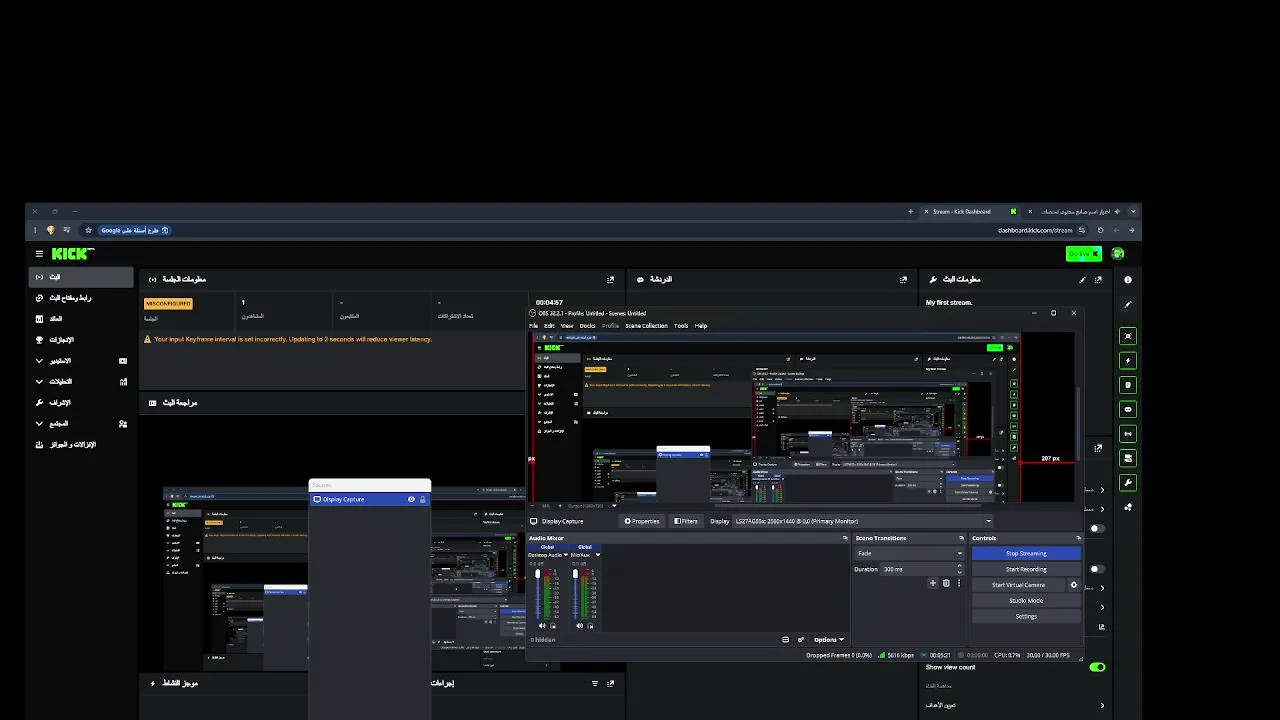Enable Studio Mode in OBS

1026,601
